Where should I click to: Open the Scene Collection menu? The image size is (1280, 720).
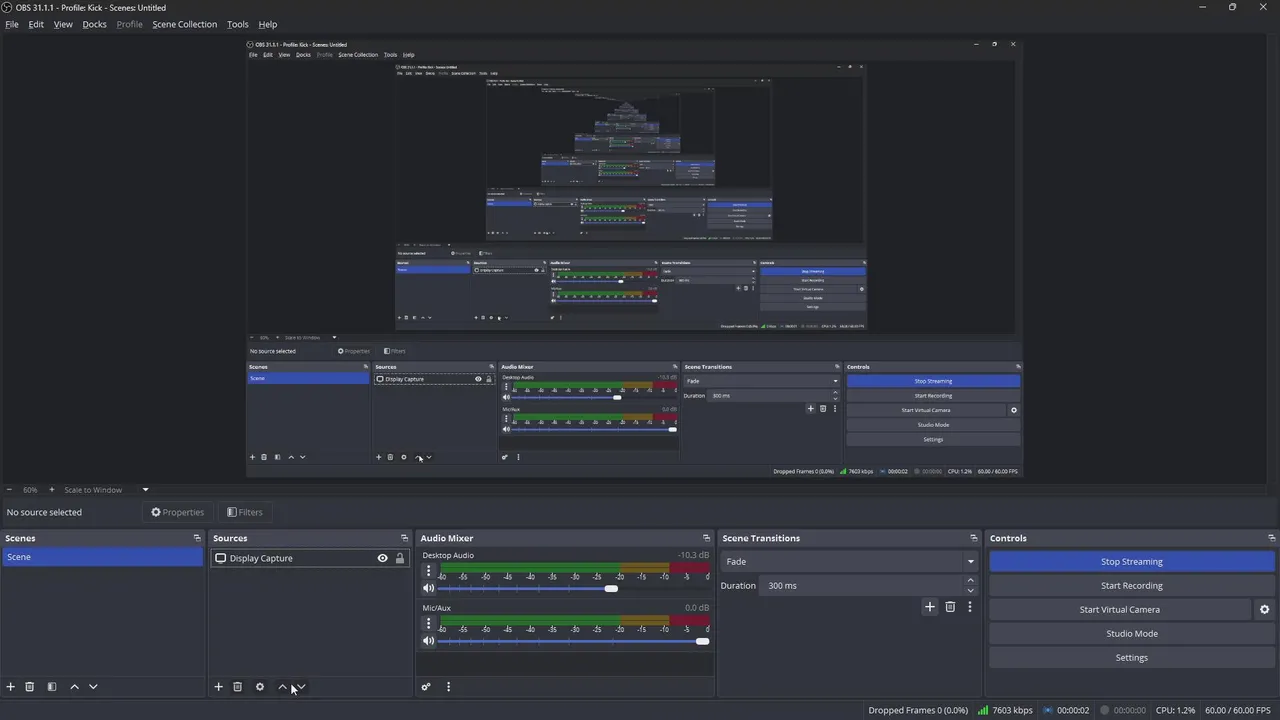click(184, 24)
